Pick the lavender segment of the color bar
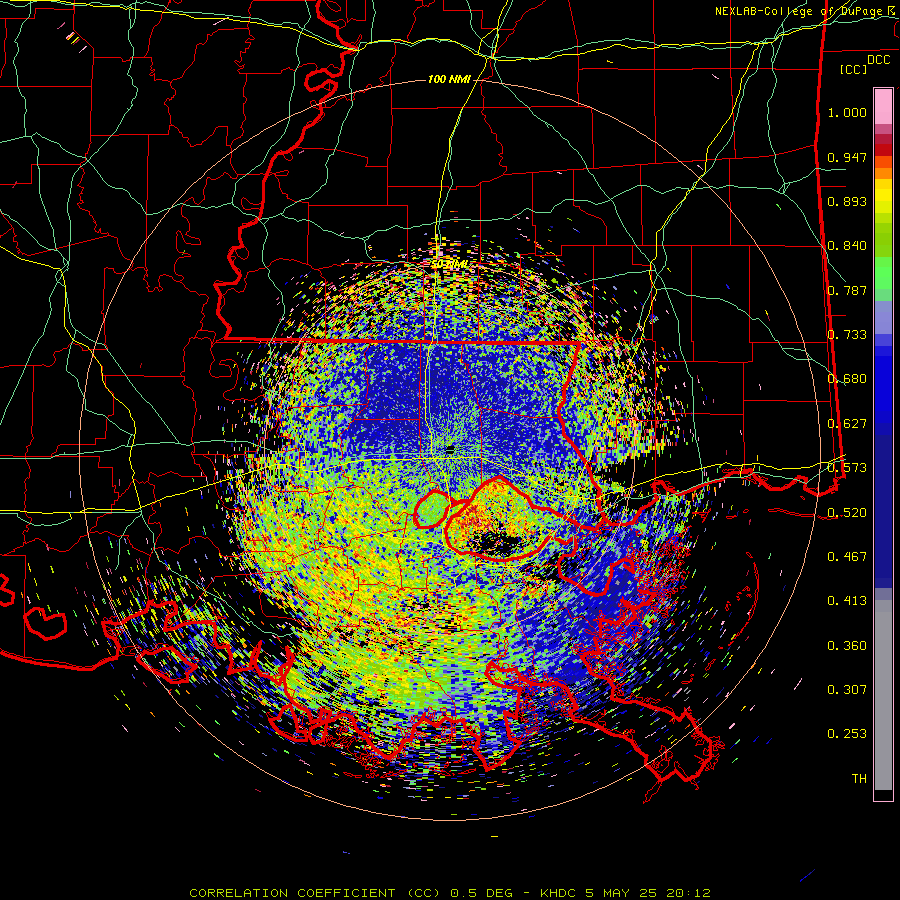The image size is (900, 900). [x=883, y=317]
